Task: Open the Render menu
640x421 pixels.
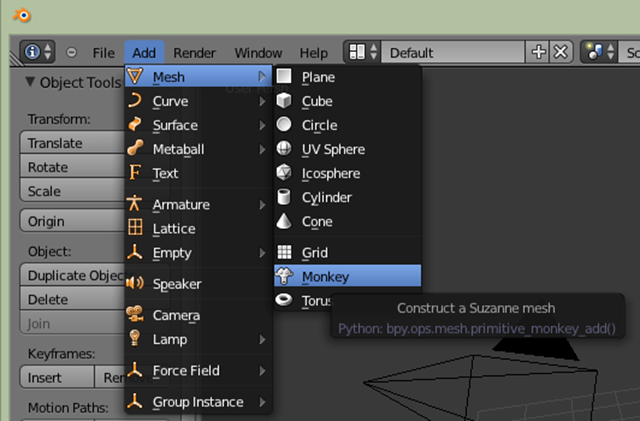Action: 194,52
